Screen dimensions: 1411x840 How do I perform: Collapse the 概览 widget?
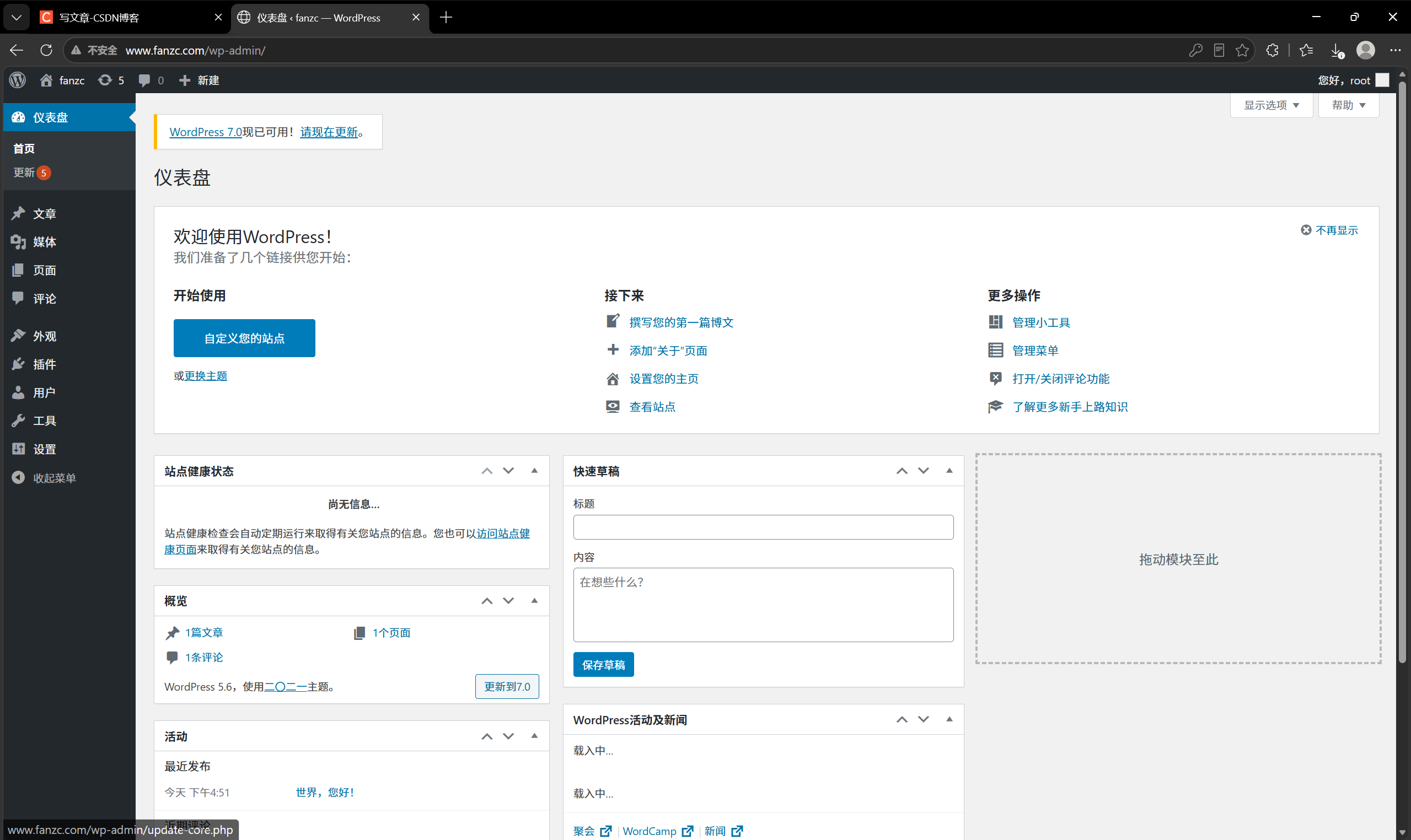click(x=534, y=601)
